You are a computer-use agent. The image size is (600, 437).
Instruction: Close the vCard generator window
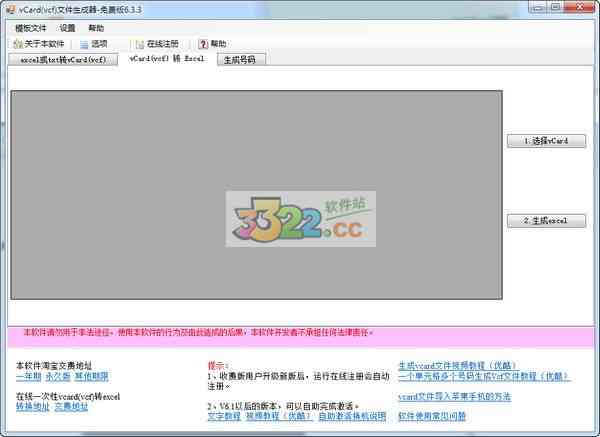coord(580,7)
